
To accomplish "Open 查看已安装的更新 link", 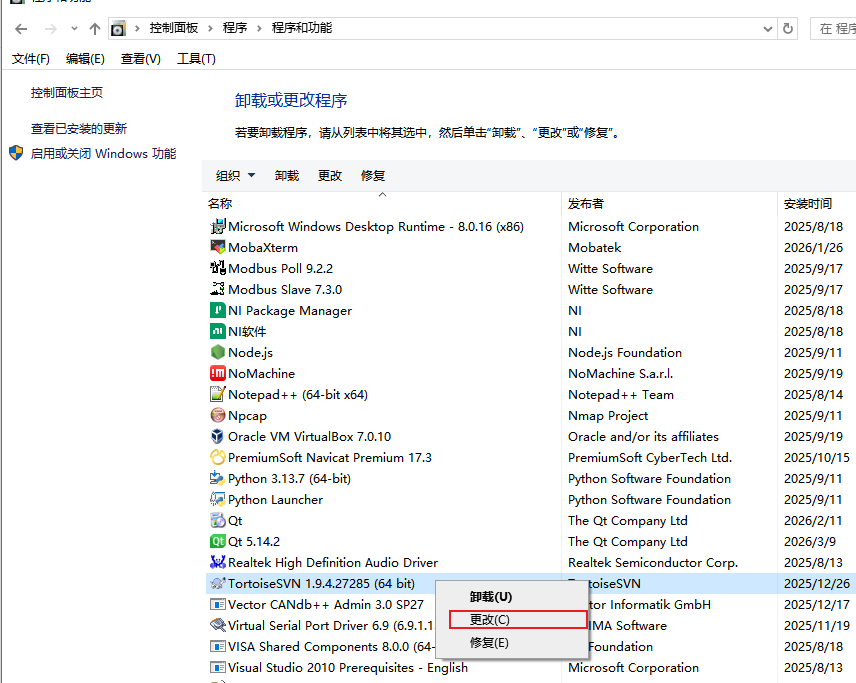I will [x=79, y=129].
